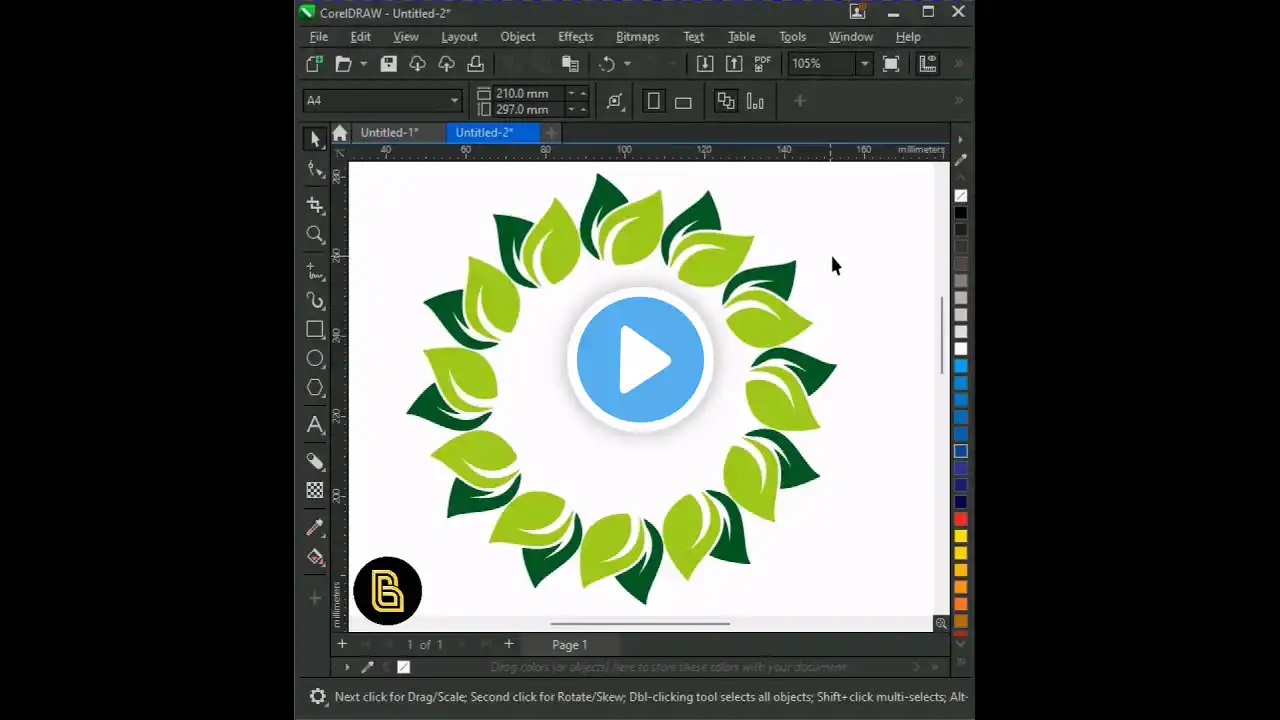Image resolution: width=1280 pixels, height=720 pixels.
Task: Select the Color Eyedropper tool
Action: click(315, 528)
